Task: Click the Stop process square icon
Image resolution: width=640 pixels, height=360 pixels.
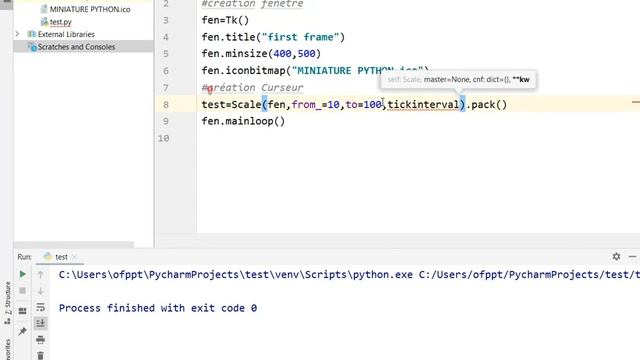Action: [x=23, y=291]
